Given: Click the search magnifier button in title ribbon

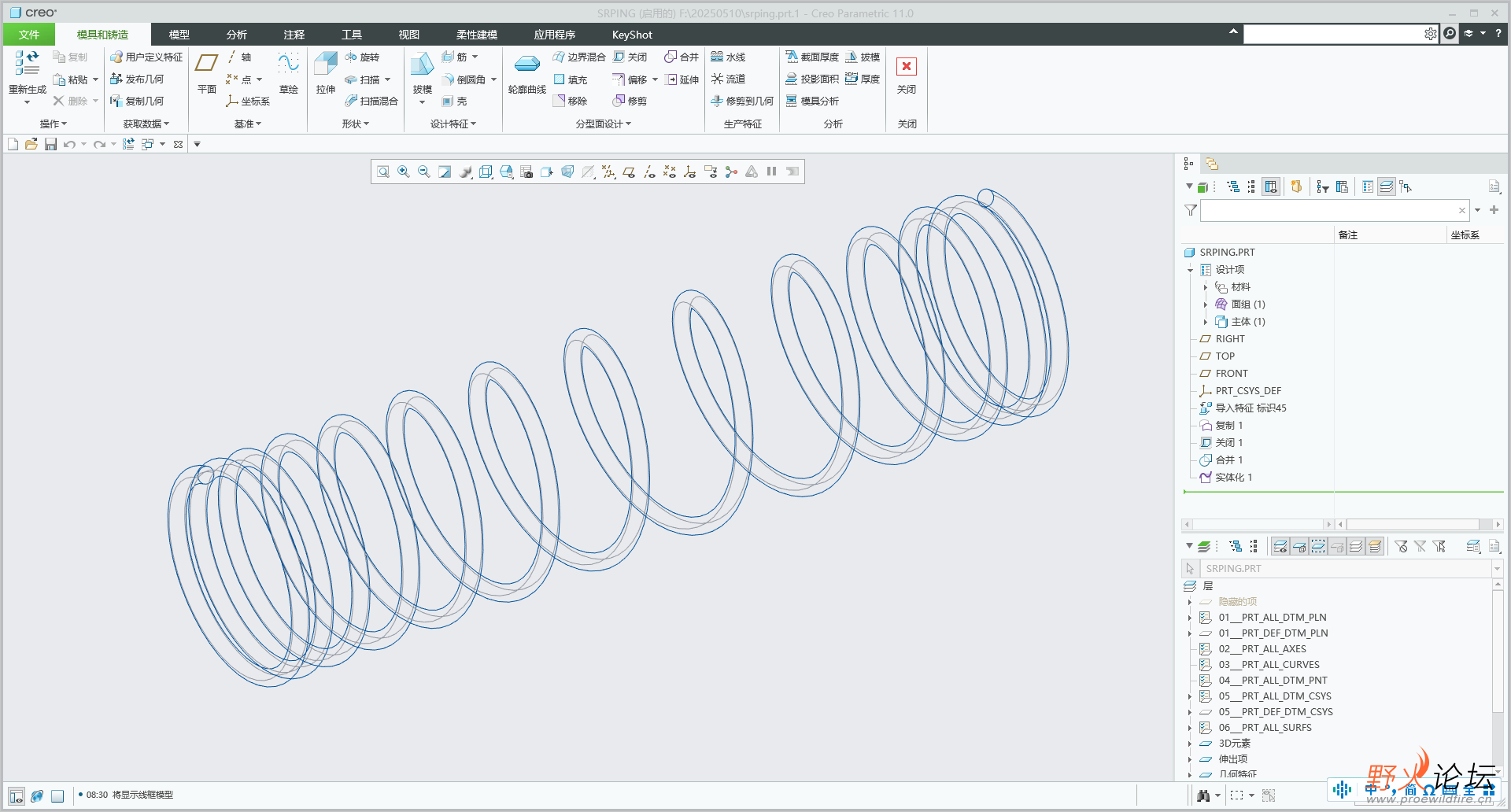Looking at the screenshot, I should click(1450, 34).
